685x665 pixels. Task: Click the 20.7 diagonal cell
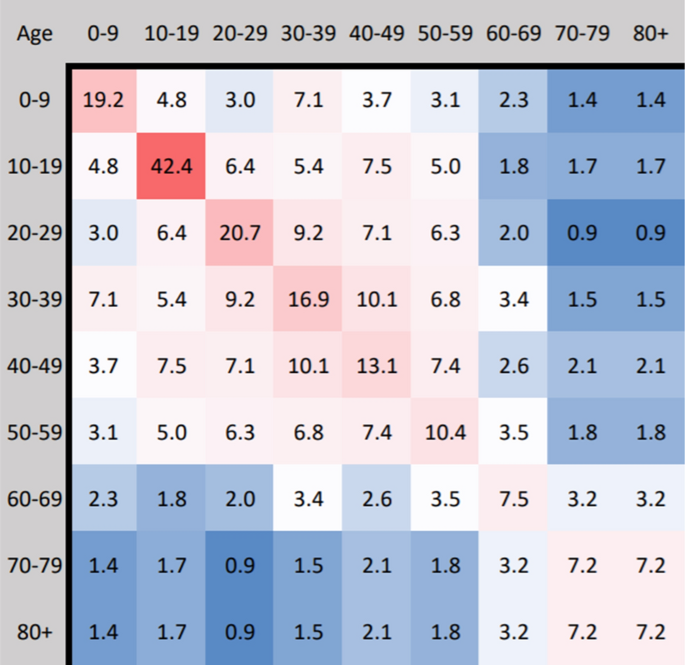(239, 232)
